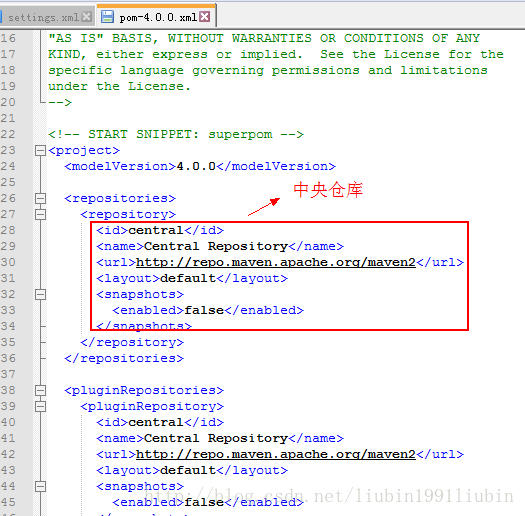Screen dimensions: 525x516
Task: Click 'default' layout value on line 31
Action: click(188, 278)
